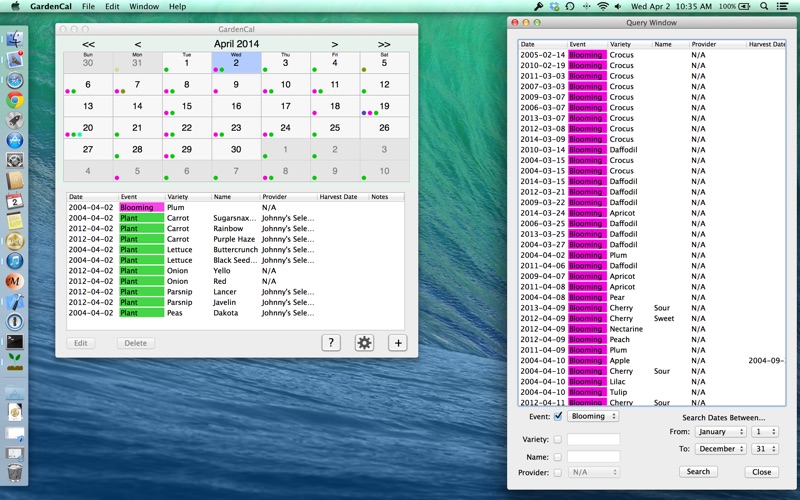Select 2014-03-24 Apricot result row
The image size is (800, 500).
pyautogui.click(x=652, y=213)
